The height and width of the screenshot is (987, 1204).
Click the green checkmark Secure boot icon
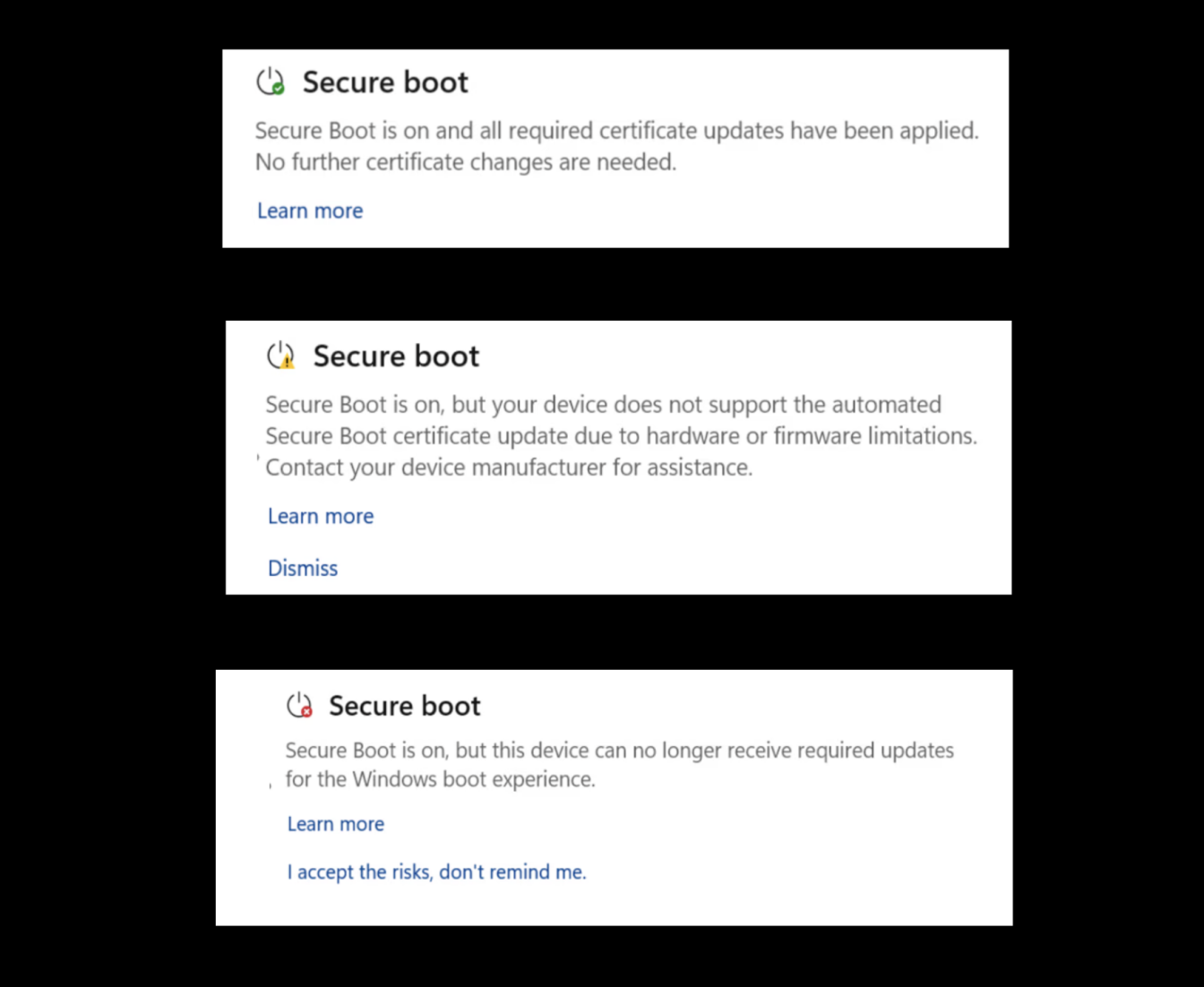[x=271, y=82]
